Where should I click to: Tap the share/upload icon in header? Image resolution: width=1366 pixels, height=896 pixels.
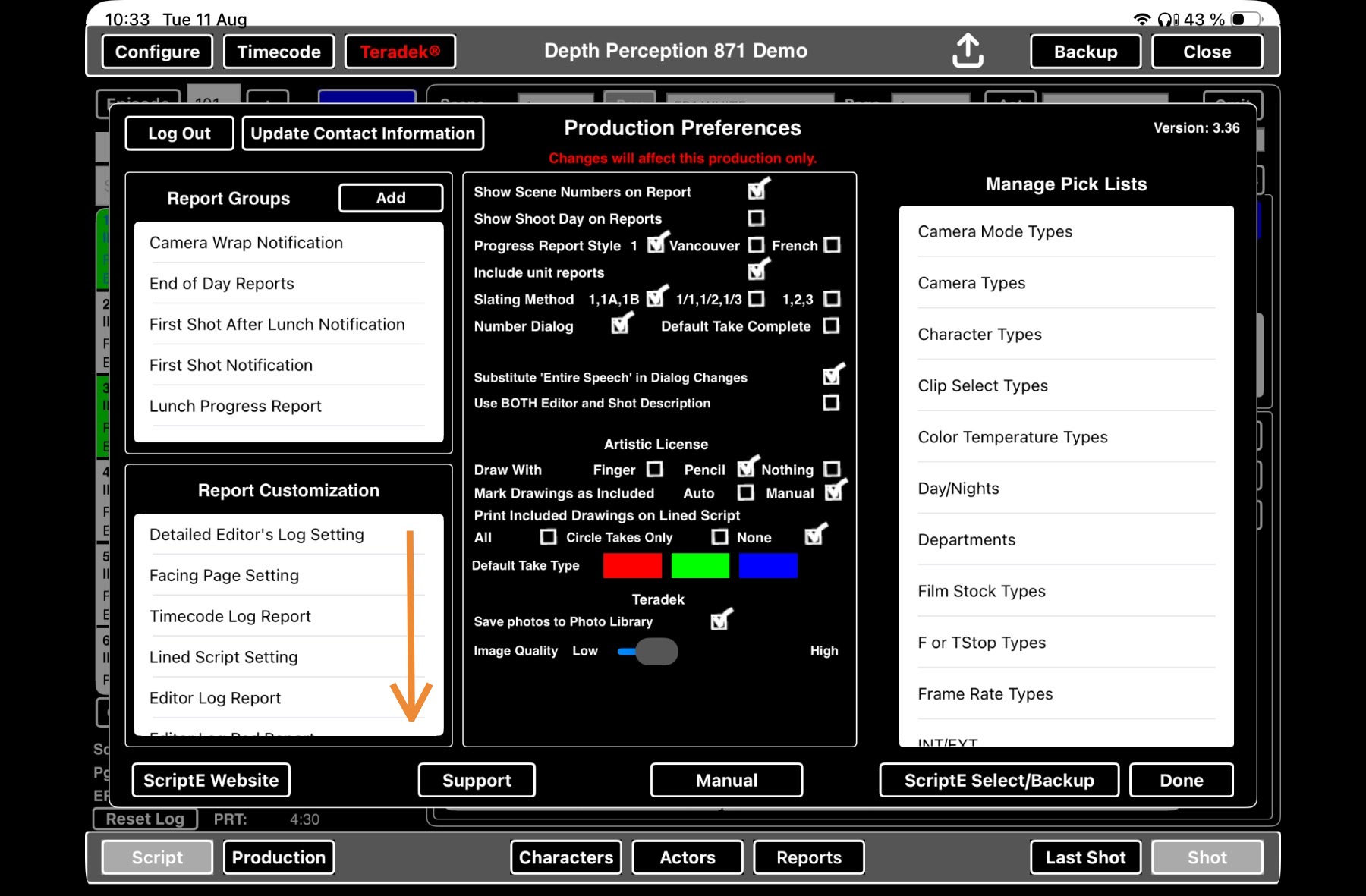point(968,50)
